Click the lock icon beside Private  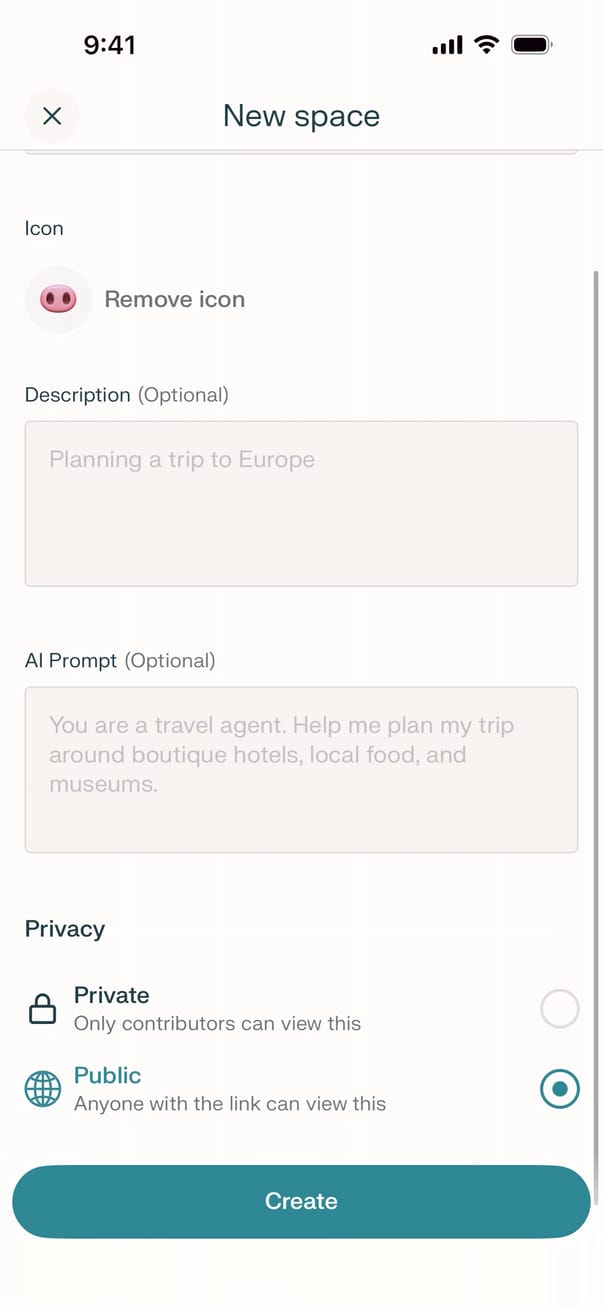point(42,1010)
